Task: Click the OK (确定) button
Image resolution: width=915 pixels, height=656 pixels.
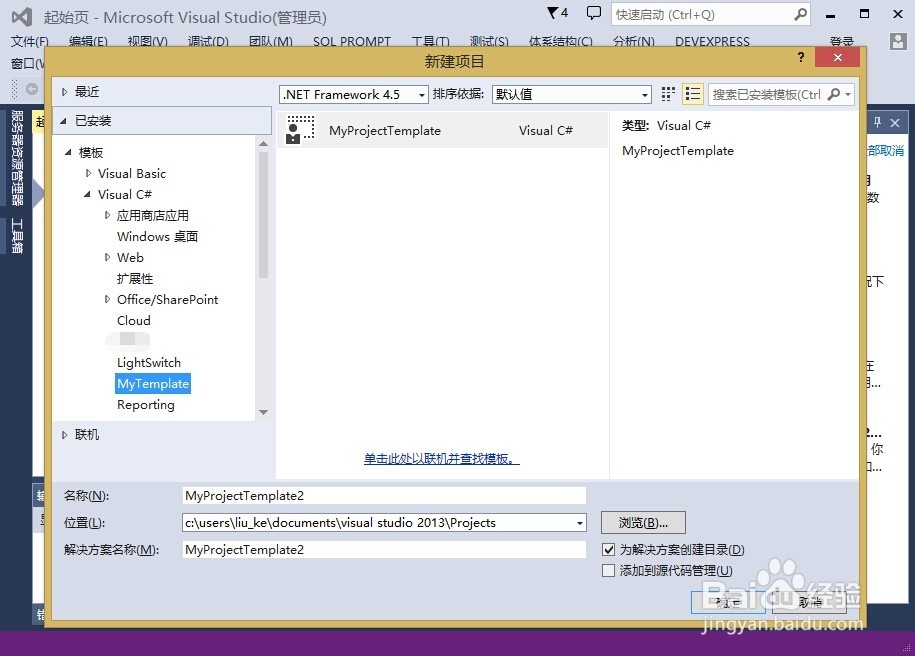Action: 728,602
